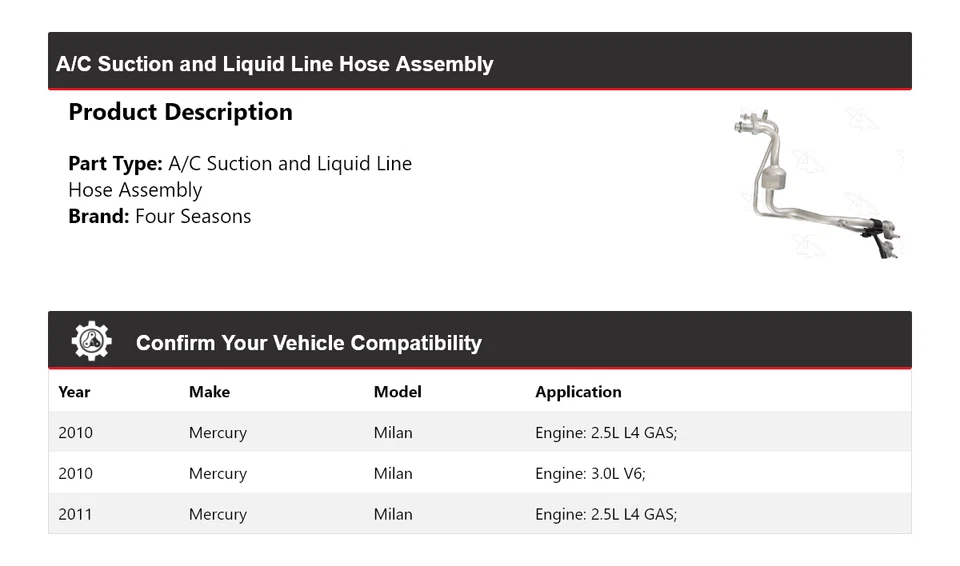The height and width of the screenshot is (566, 960).
Task: Click the Year column header
Action: tap(74, 392)
